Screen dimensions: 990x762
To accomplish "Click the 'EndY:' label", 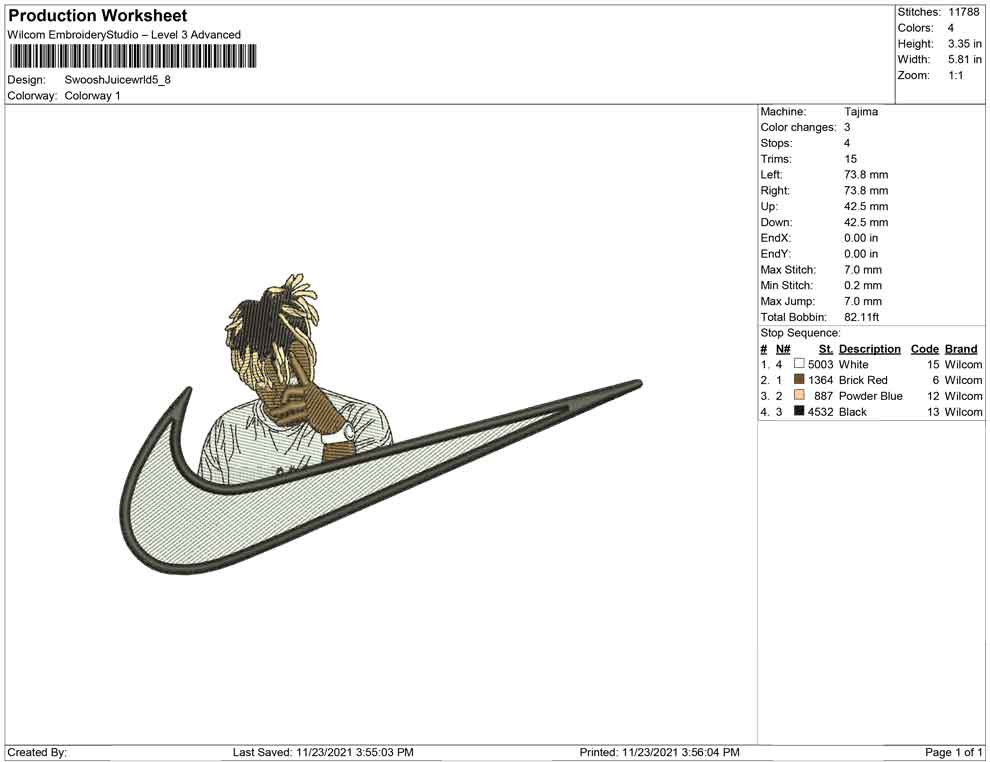I will coord(775,253).
